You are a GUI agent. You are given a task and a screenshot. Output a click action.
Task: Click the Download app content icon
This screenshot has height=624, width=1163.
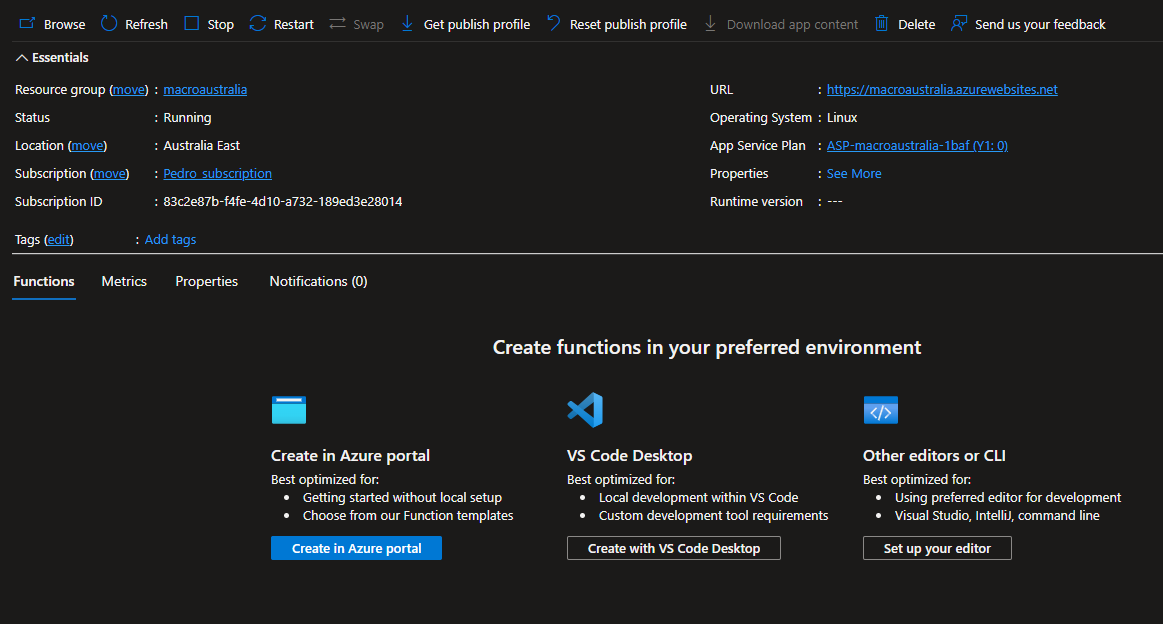click(x=711, y=24)
